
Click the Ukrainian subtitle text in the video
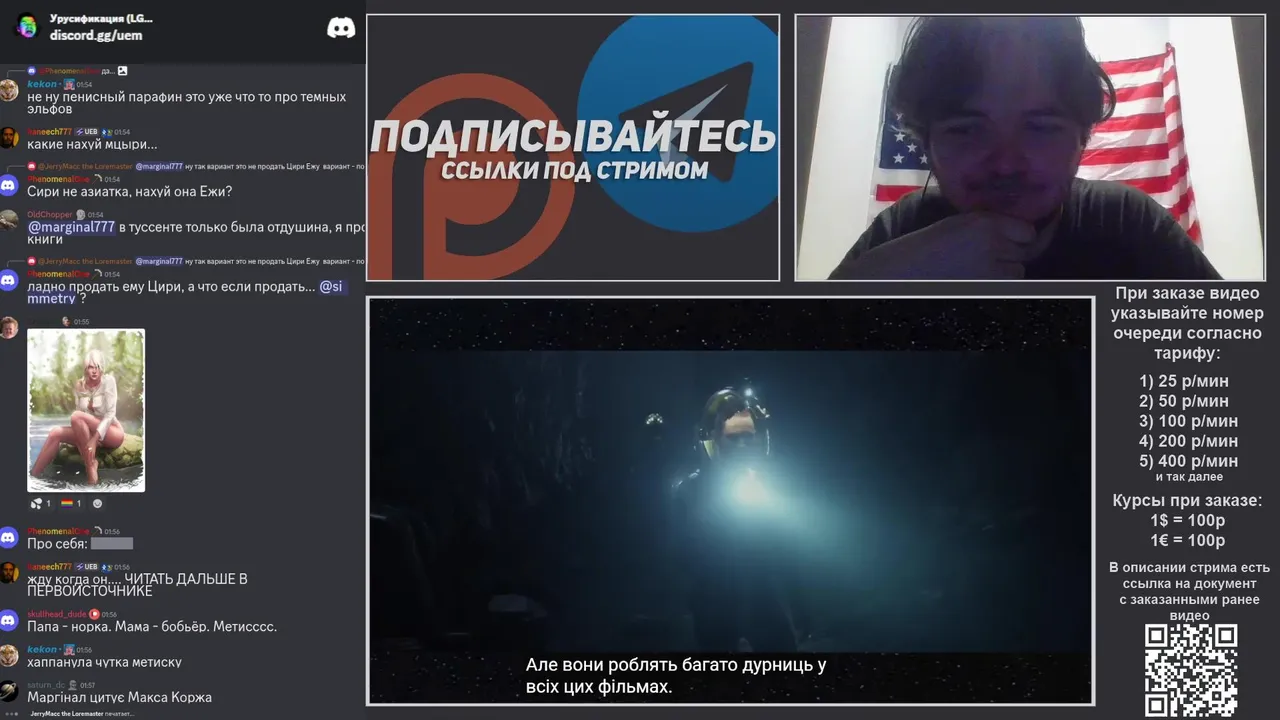pos(676,676)
